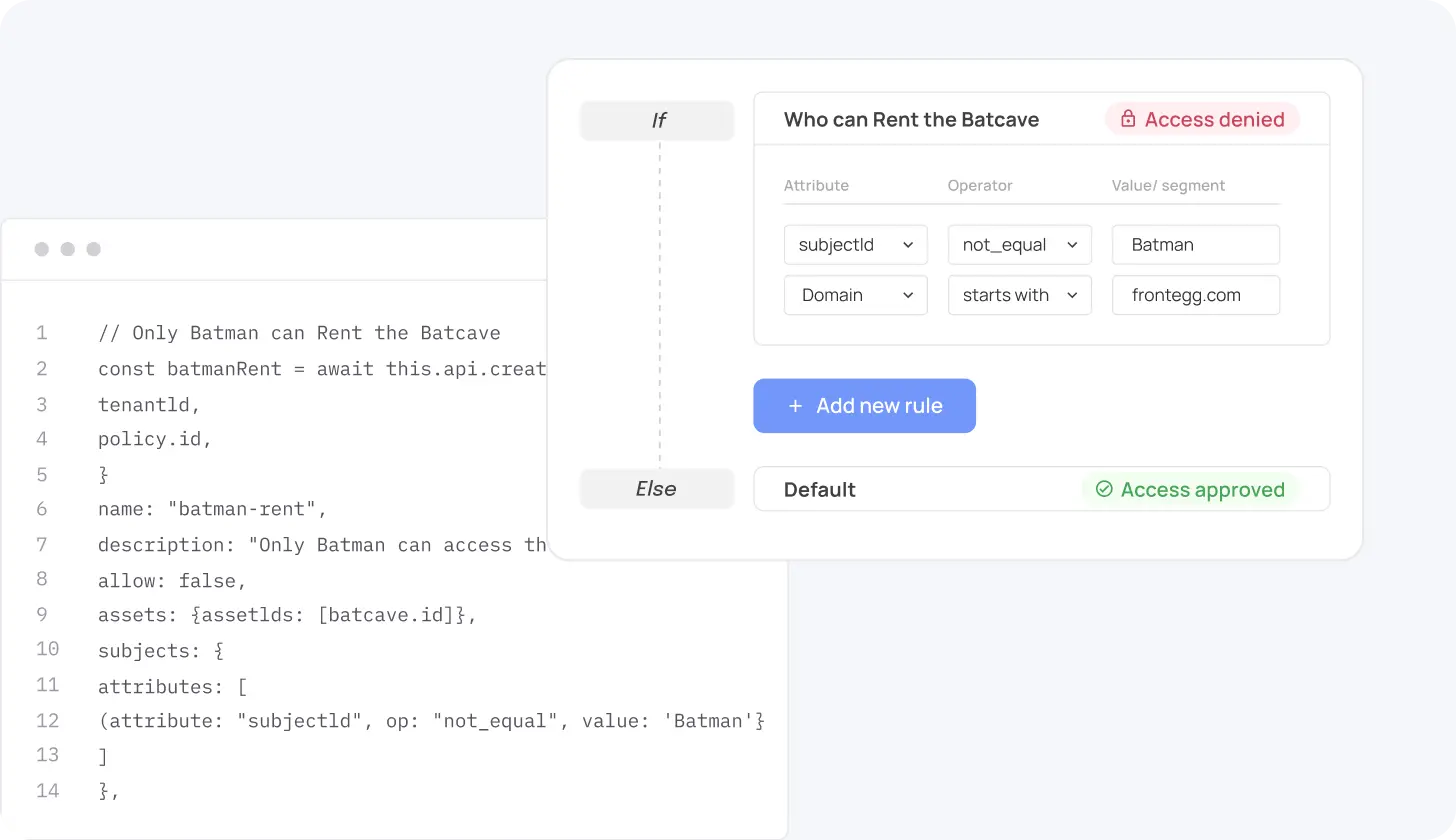Image resolution: width=1456 pixels, height=840 pixels.
Task: Edit the frontegg.com value field
Action: 1195,295
